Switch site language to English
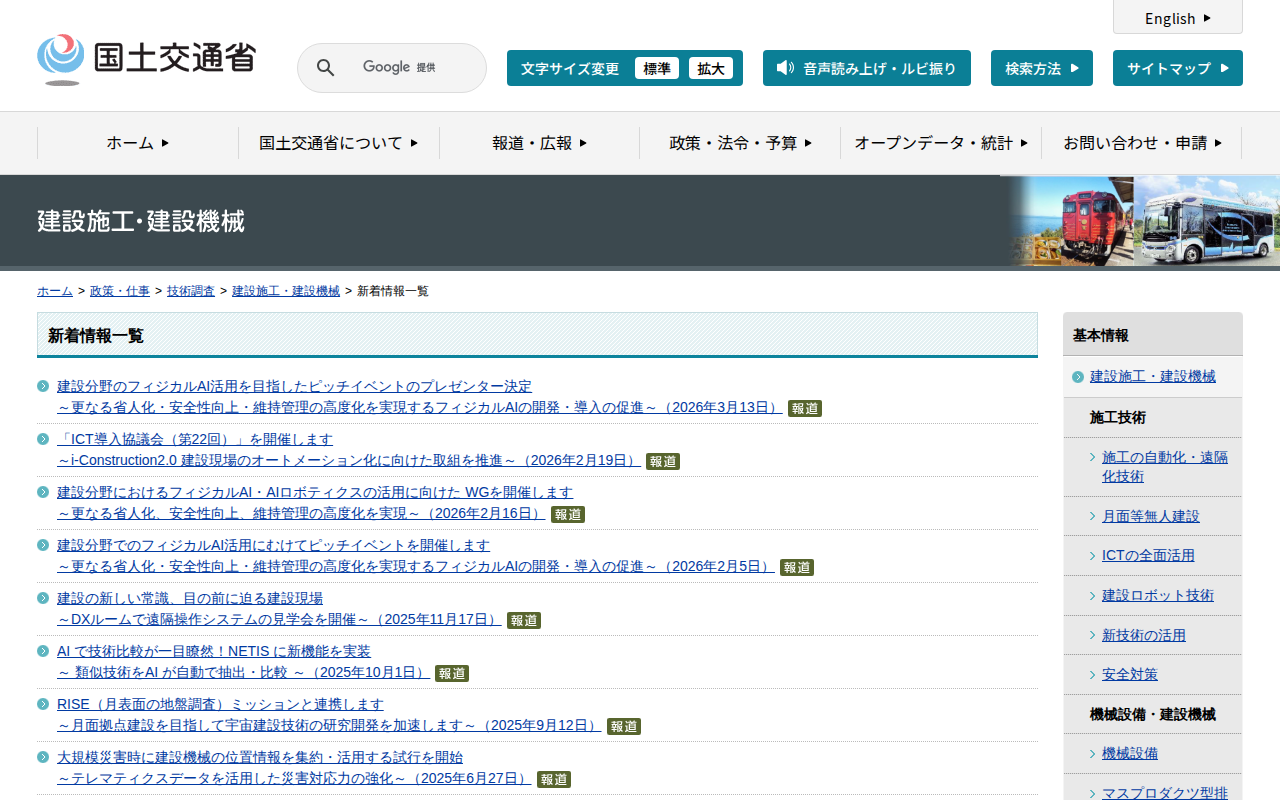1280x800 pixels. [x=1177, y=18]
